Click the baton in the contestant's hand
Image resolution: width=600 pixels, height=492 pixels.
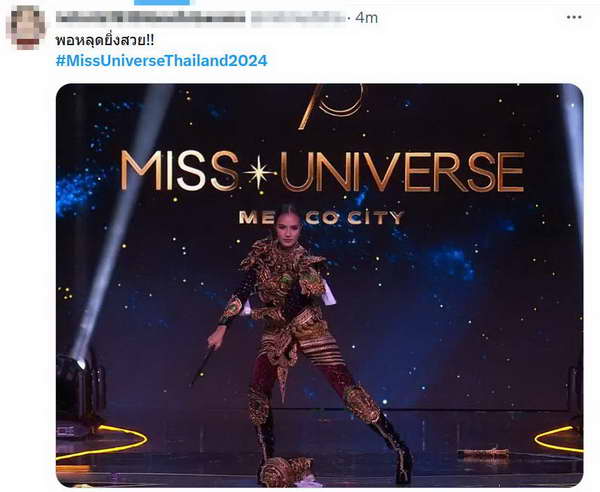203,366
